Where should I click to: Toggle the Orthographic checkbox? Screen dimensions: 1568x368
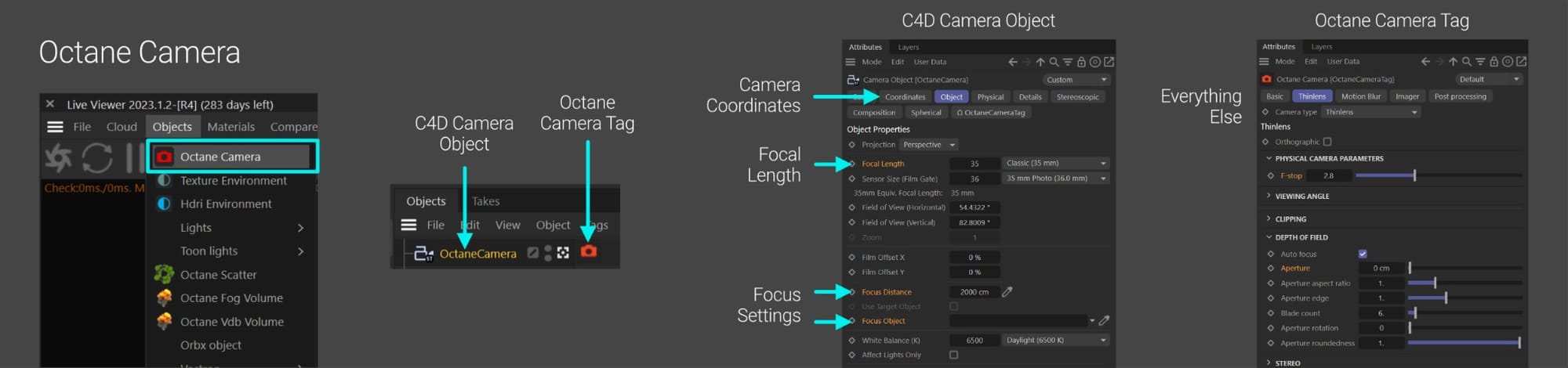(1327, 142)
